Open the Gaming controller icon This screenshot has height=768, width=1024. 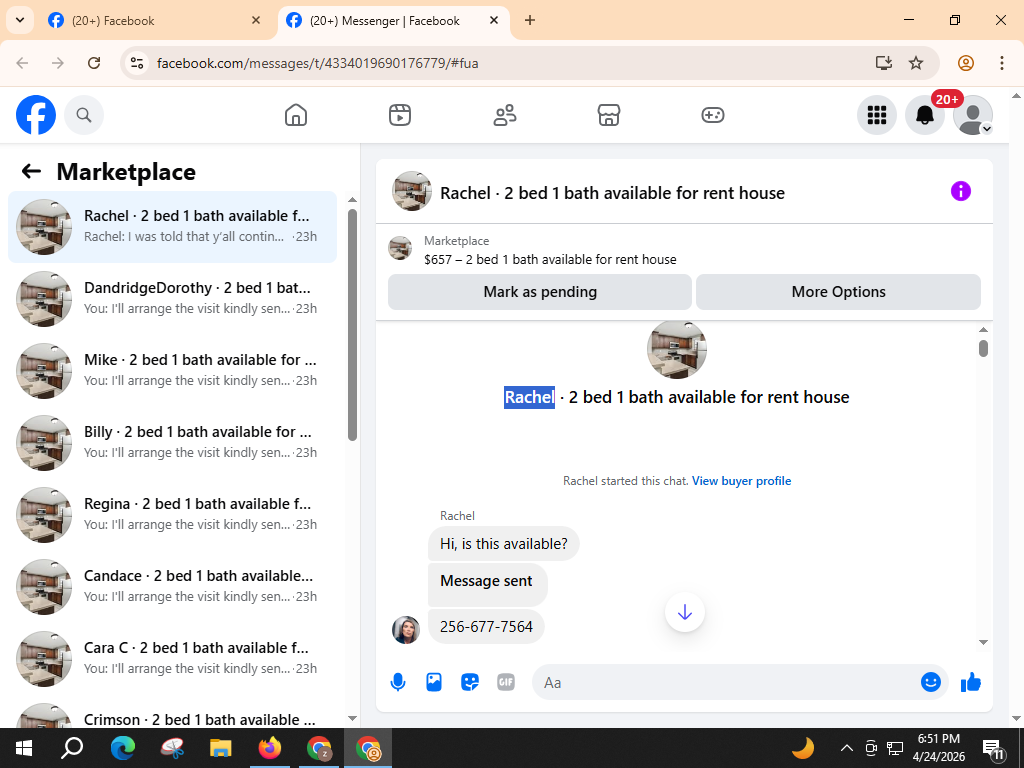[x=712, y=115]
